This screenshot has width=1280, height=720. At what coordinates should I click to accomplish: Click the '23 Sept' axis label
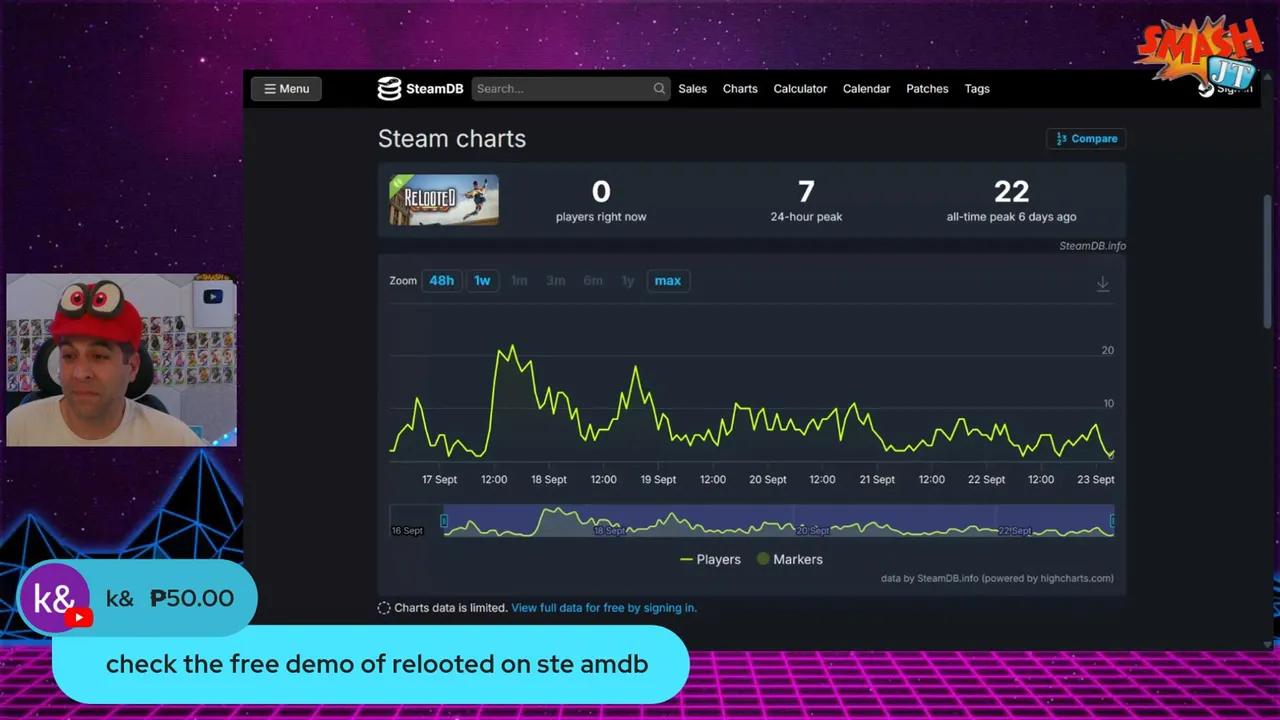coord(1096,480)
